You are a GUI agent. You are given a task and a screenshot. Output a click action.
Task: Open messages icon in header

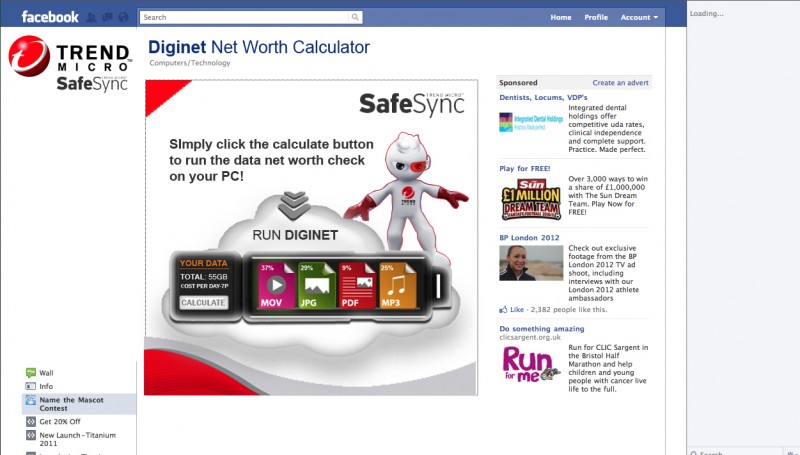[107, 17]
